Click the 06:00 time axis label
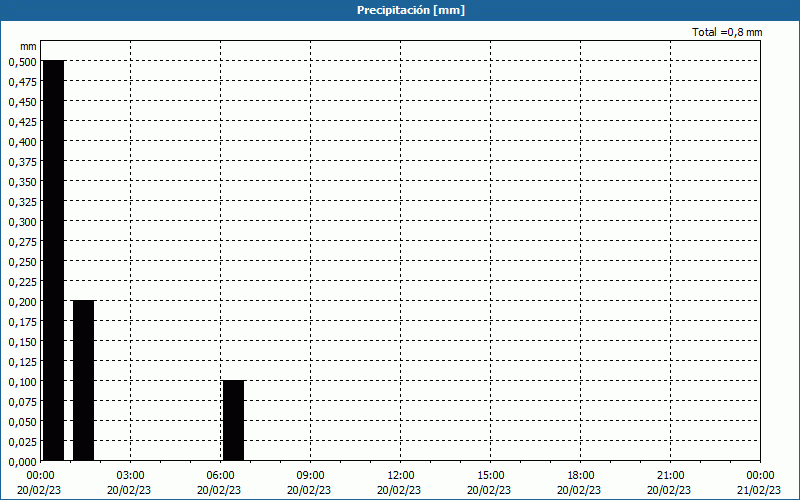Image resolution: width=800 pixels, height=500 pixels. tap(220, 476)
